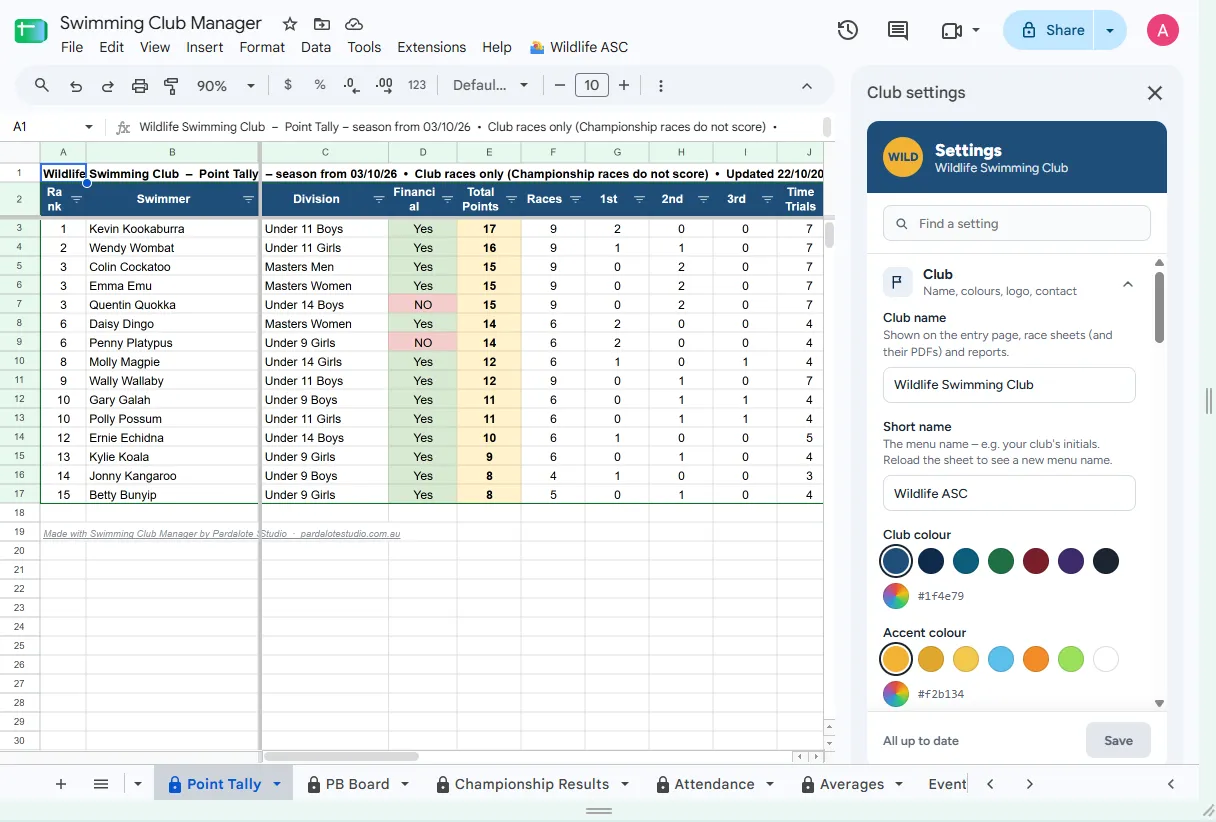This screenshot has width=1216, height=822.
Task: Check the cloud save status icon
Action: pyautogui.click(x=353, y=24)
